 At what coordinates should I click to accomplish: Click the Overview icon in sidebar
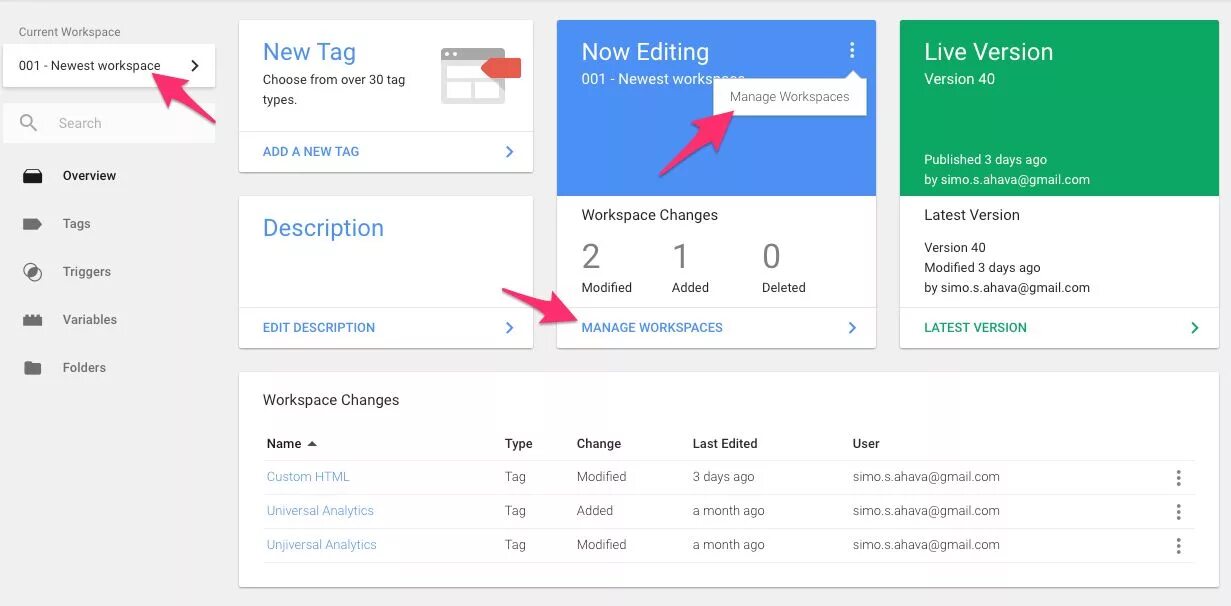pos(32,176)
